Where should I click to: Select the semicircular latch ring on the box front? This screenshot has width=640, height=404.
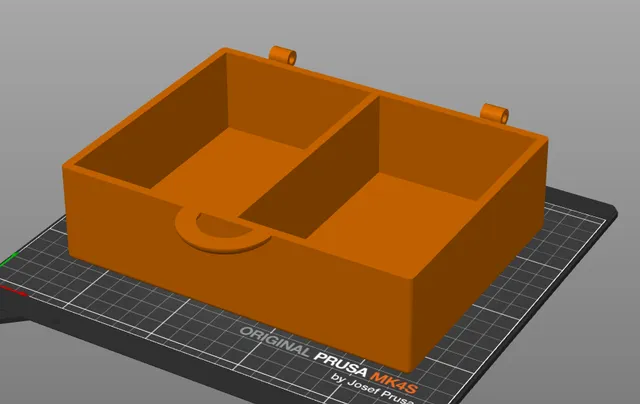click(x=223, y=232)
